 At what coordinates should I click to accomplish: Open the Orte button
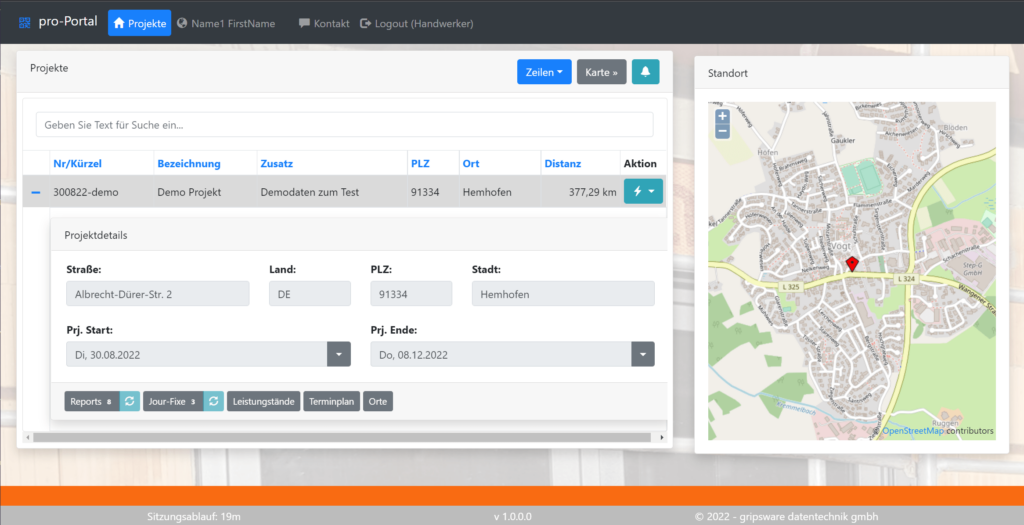[377, 401]
